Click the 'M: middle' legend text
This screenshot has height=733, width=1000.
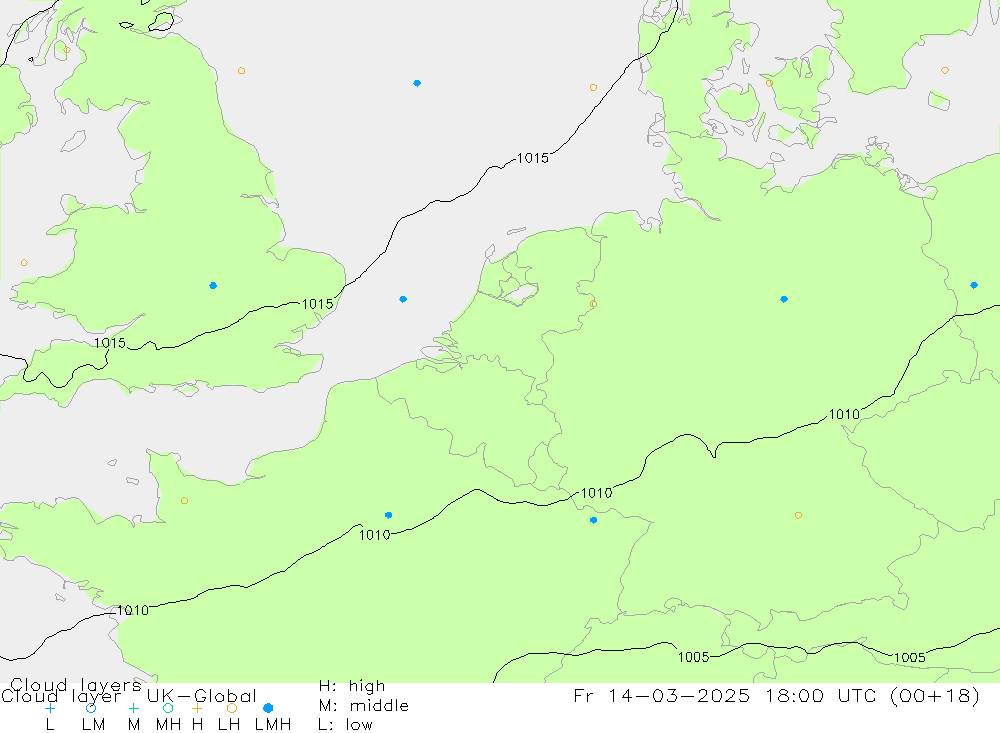(x=364, y=706)
